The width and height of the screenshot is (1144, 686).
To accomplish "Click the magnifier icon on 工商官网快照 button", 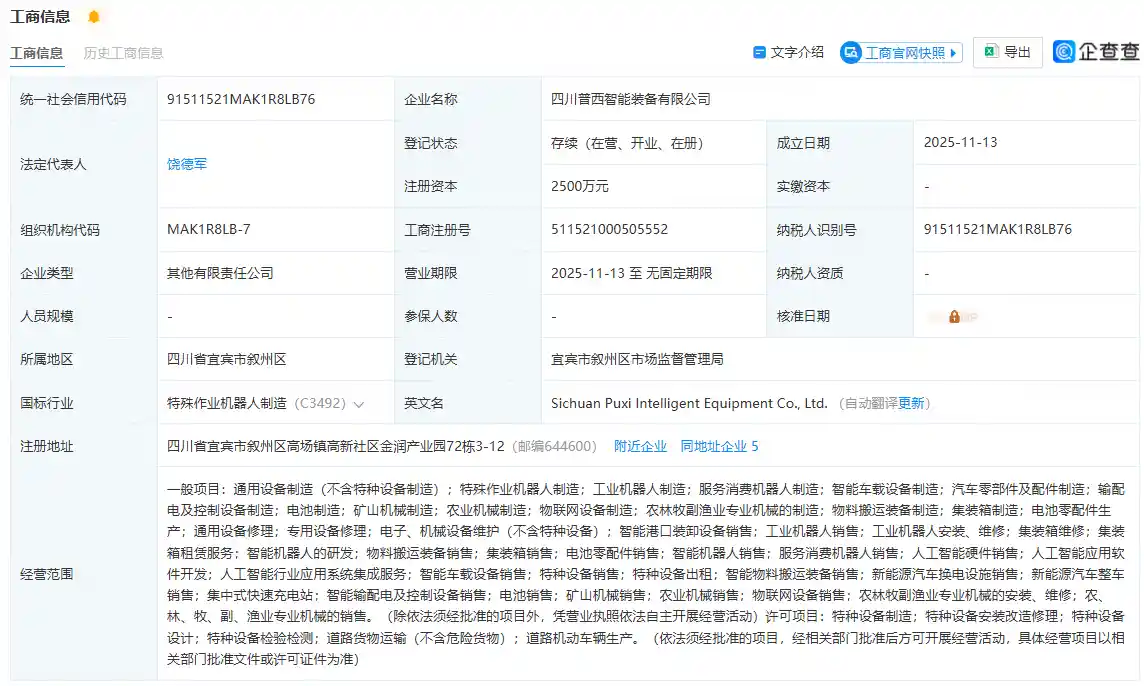I will tap(850, 50).
